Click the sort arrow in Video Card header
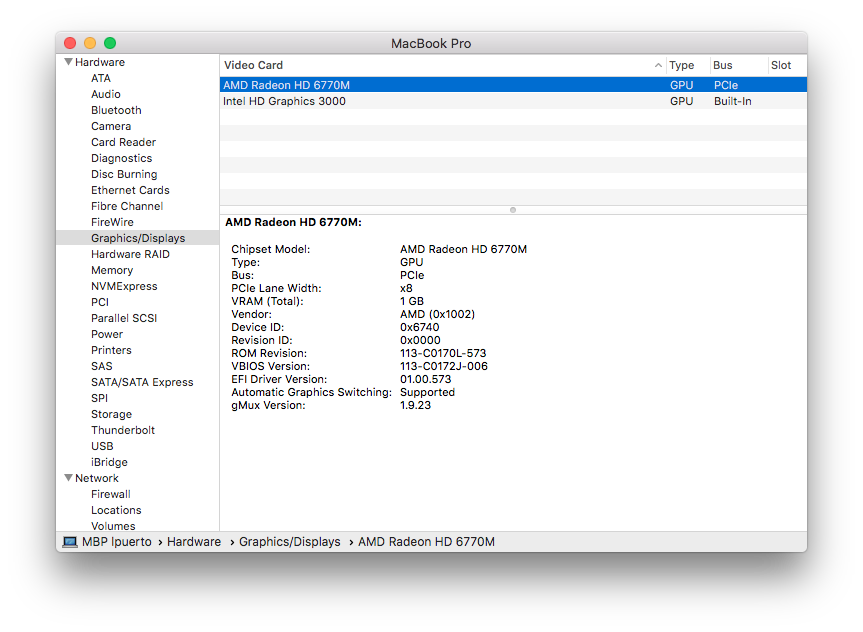Viewport: 863px width, 632px height. click(658, 65)
